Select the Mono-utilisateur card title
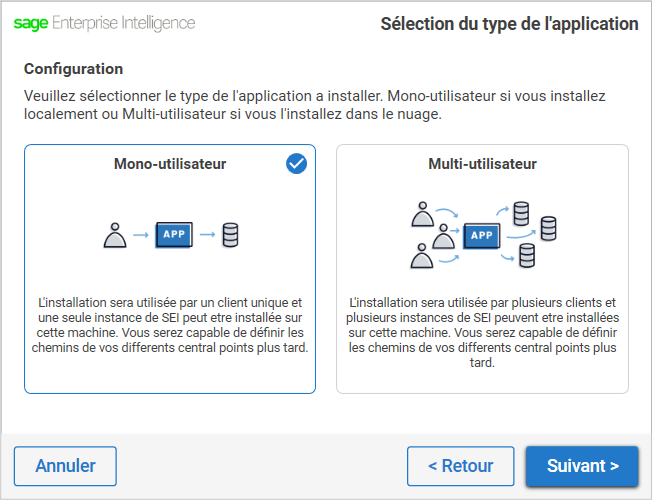652x500 pixels. point(170,164)
